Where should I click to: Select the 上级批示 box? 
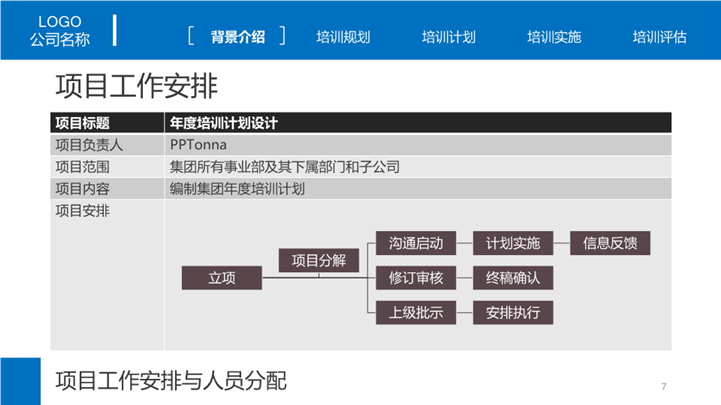pos(415,312)
